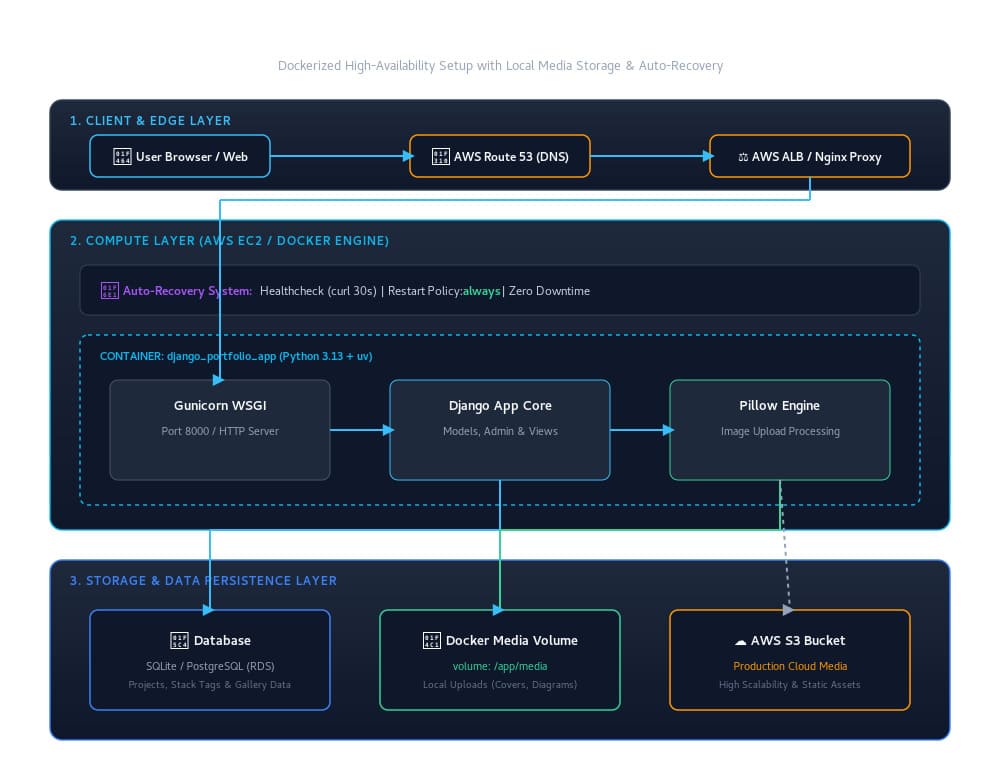The width and height of the screenshot is (1000, 780).
Task: Click 'SQLite / PostgreSQL (RDS)' text
Action: tap(210, 666)
